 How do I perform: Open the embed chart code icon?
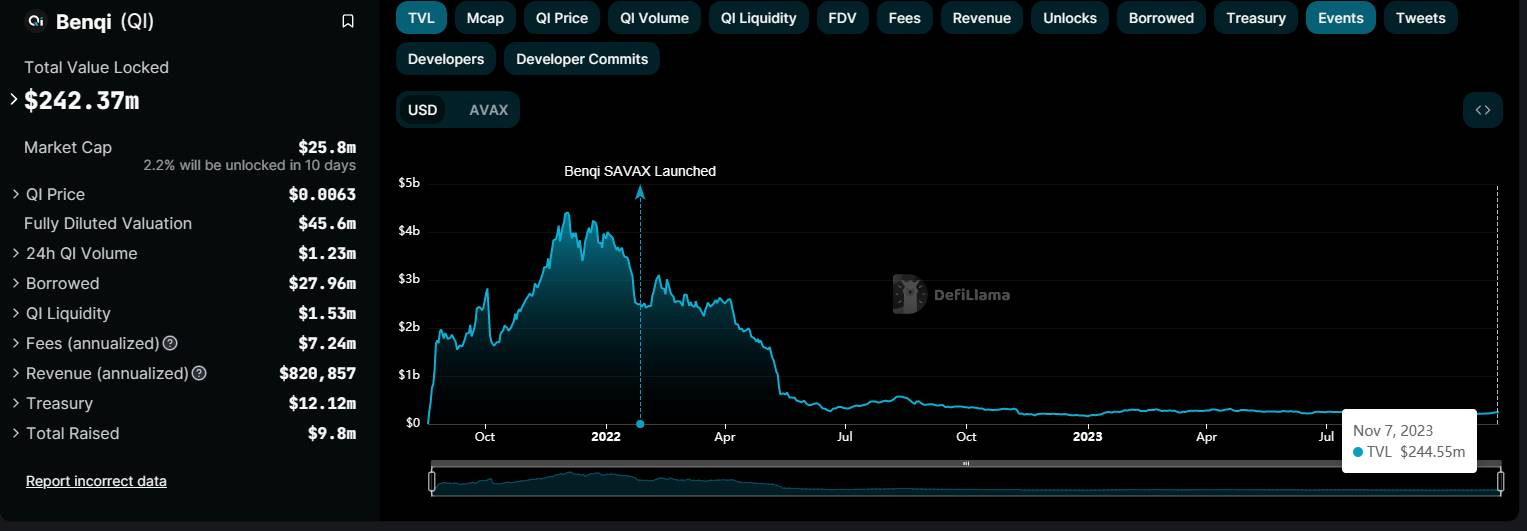pyautogui.click(x=1483, y=110)
